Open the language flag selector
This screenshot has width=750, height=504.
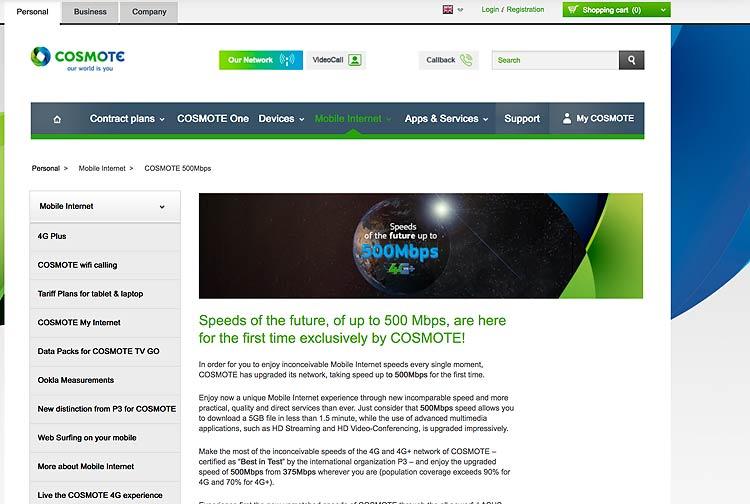452,10
